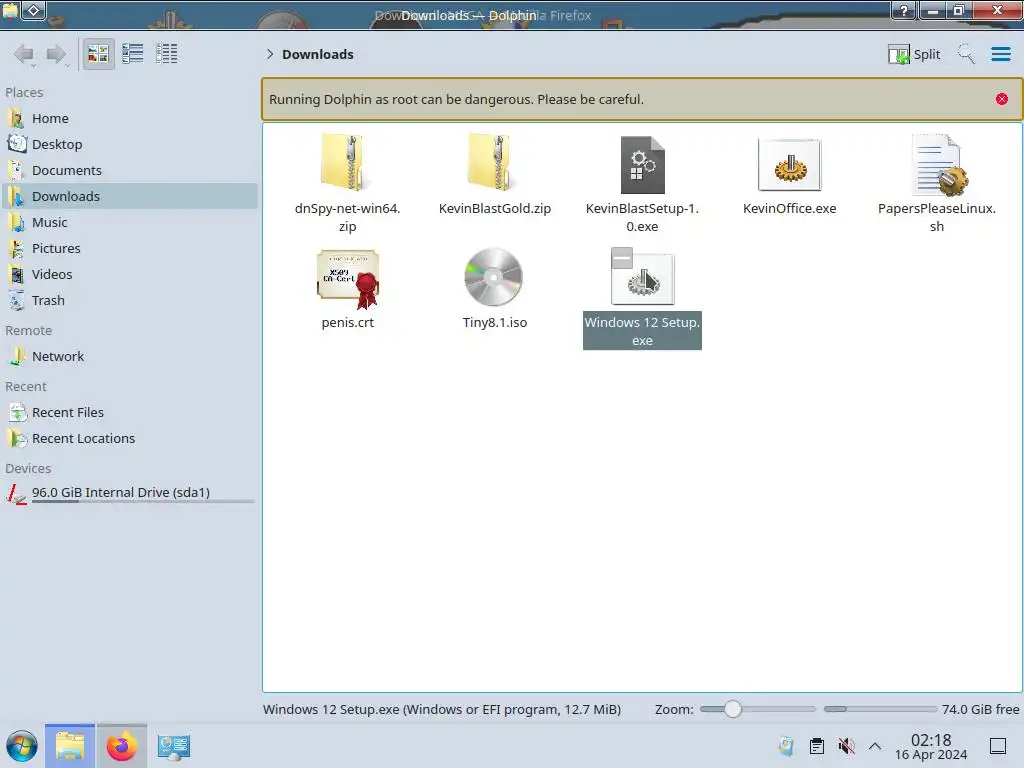The width and height of the screenshot is (1024, 768).
Task: Click the status bar file info text
Action: pyautogui.click(x=441, y=709)
